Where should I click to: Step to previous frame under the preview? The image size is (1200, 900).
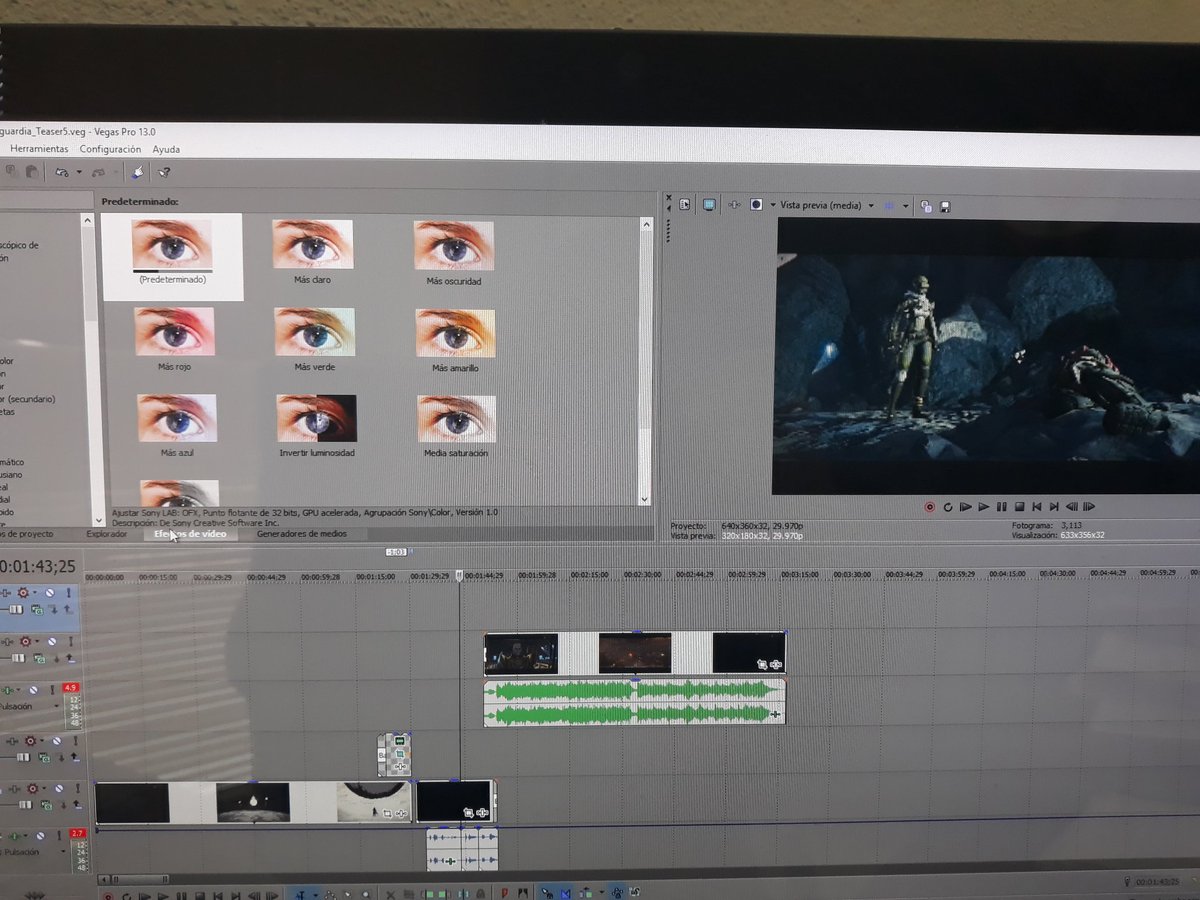(1072, 507)
